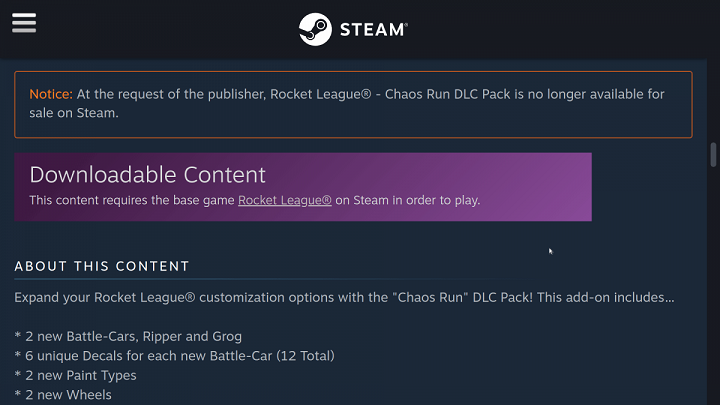Image resolution: width=720 pixels, height=405 pixels.
Task: Open the hamburger menu
Action: [24, 23]
